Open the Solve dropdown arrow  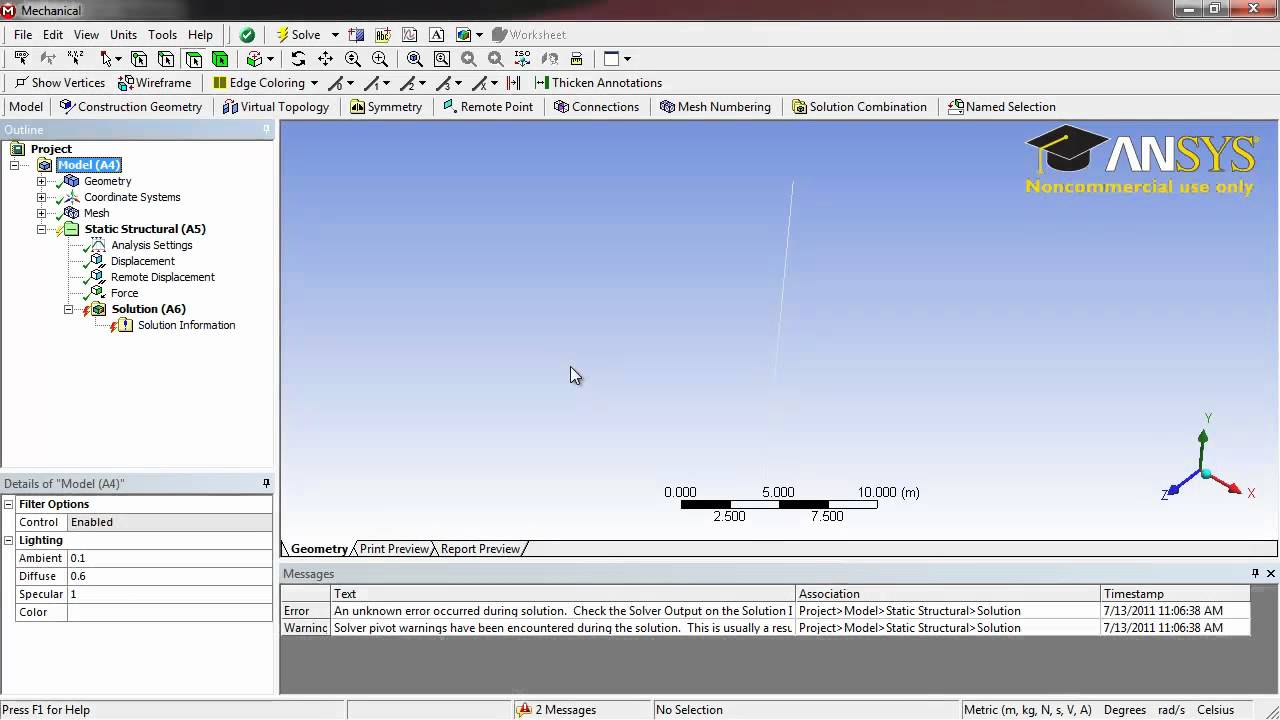(x=335, y=35)
